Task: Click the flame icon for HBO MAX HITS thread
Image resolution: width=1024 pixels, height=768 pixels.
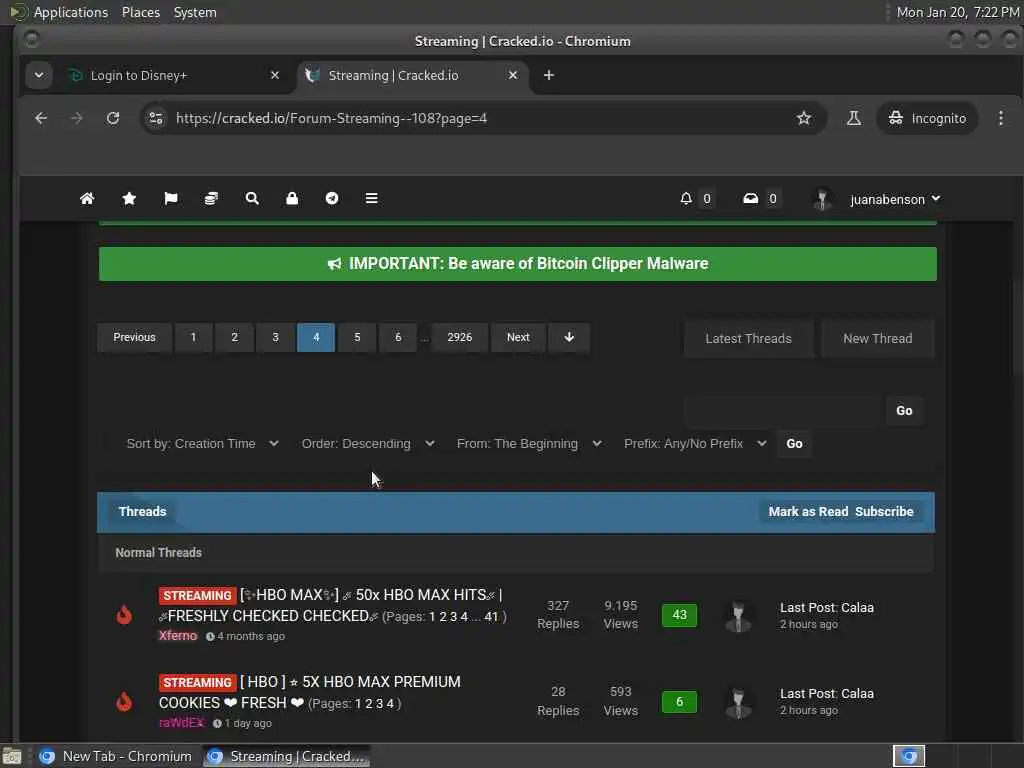Action: pos(124,615)
